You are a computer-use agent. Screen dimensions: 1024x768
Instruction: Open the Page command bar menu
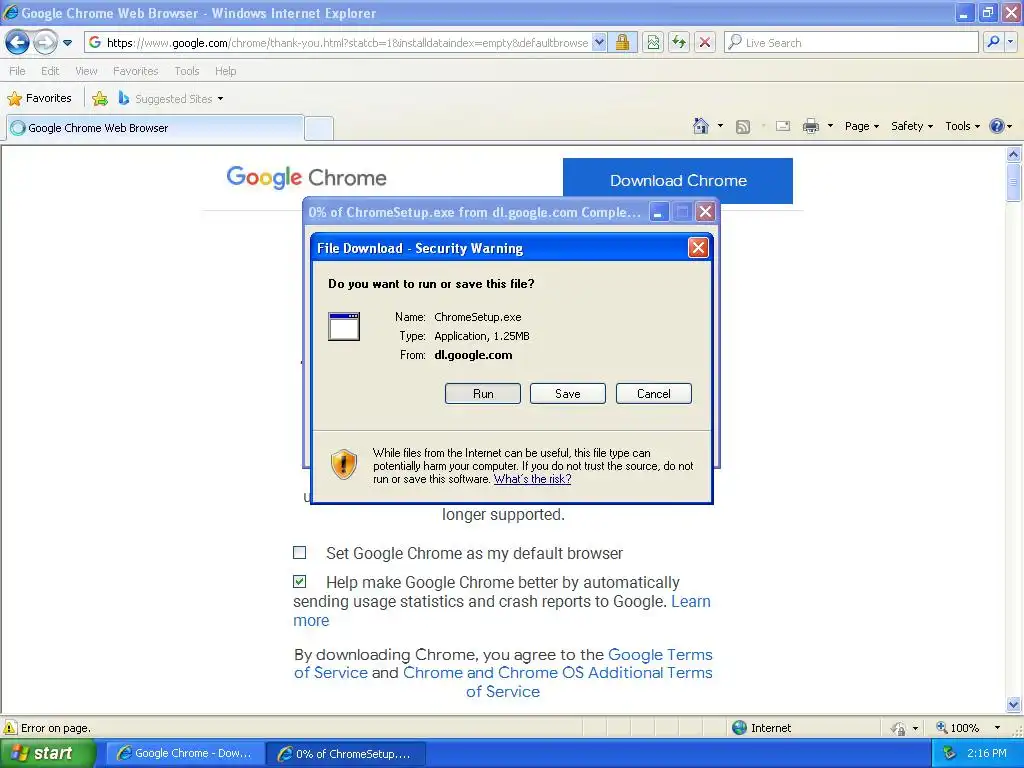[862, 126]
